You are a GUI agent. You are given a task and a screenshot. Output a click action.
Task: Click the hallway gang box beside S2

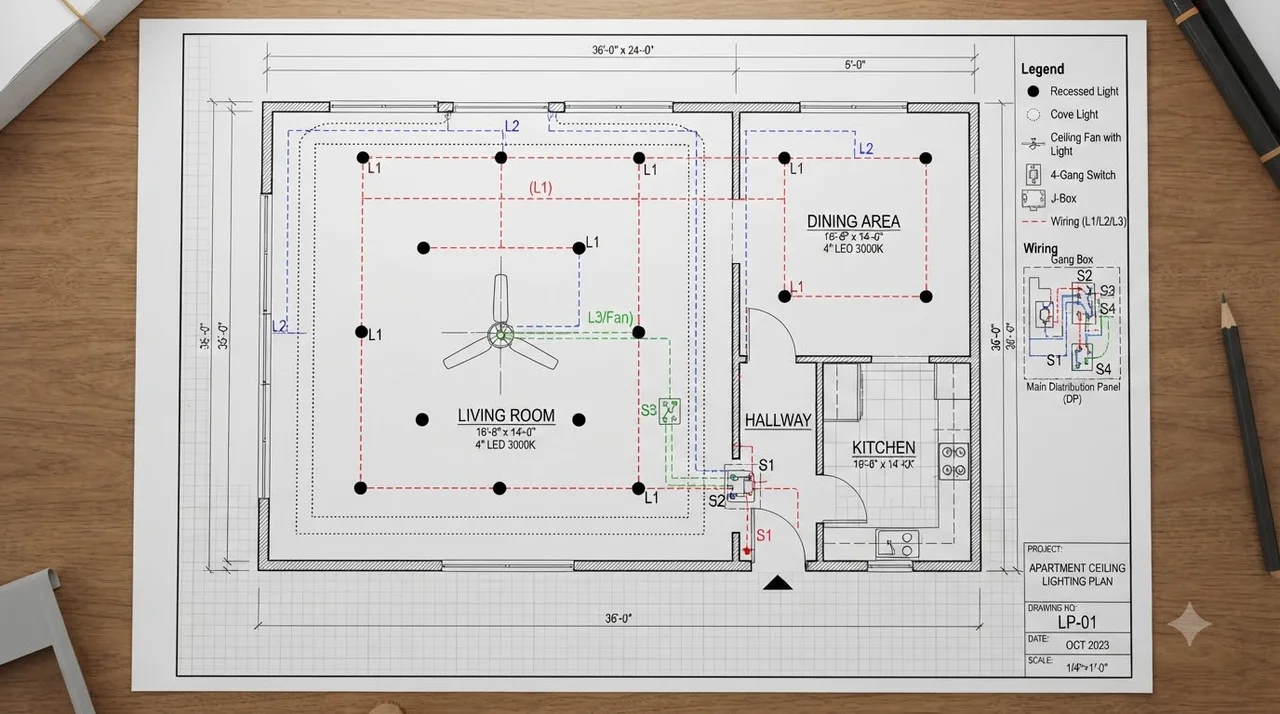click(740, 484)
